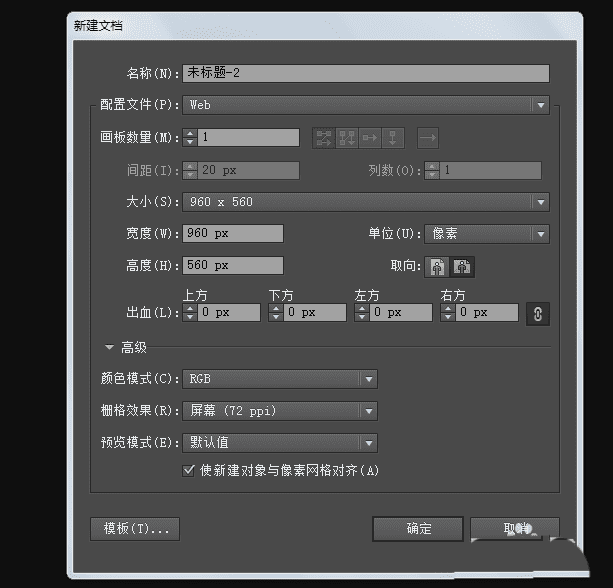Click the 新建文档 dialog title
This screenshot has height=588, width=613.
click(98, 26)
